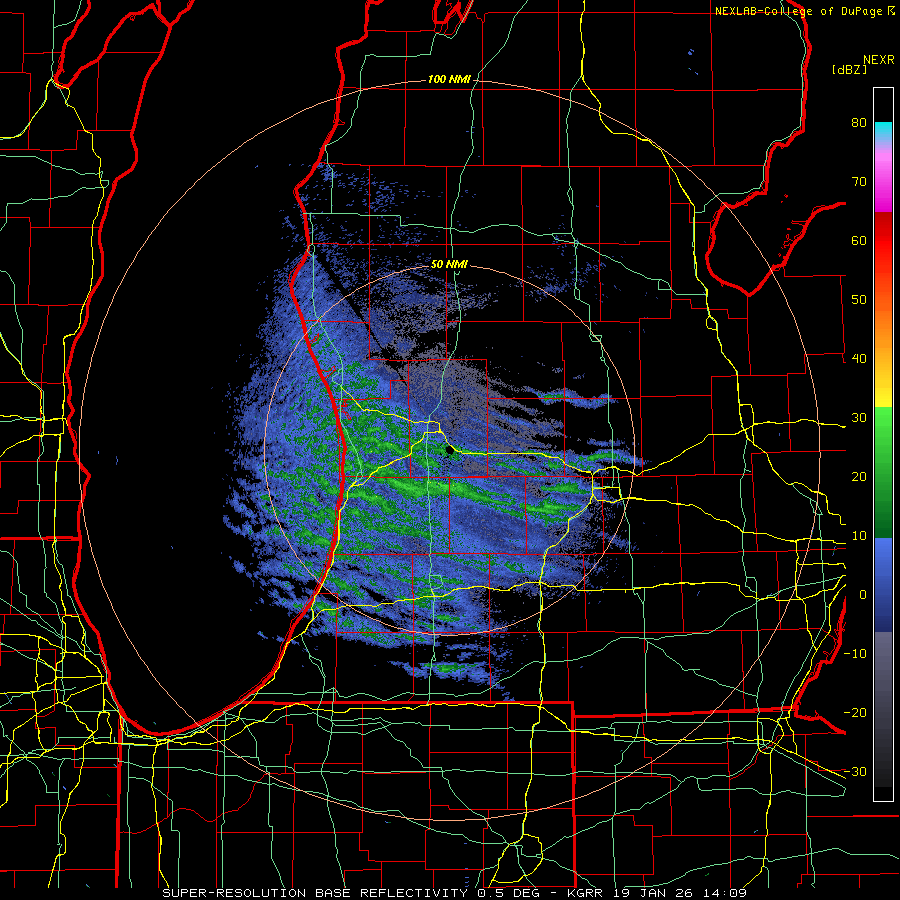This screenshot has width=900, height=900.
Task: Click the 10 value on the dBZ scale
Action: click(859, 536)
